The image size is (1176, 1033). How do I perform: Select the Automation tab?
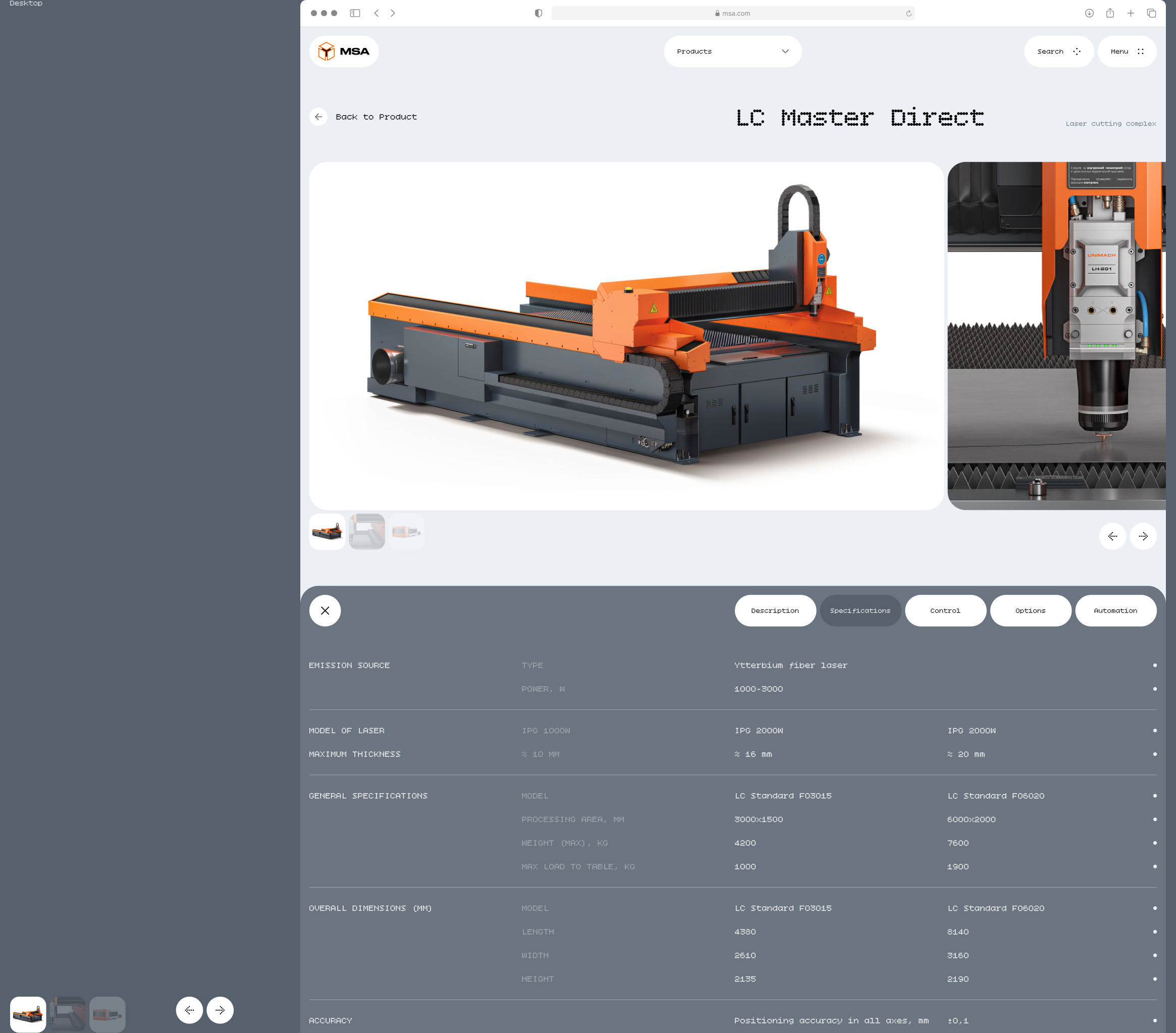[x=1115, y=610]
